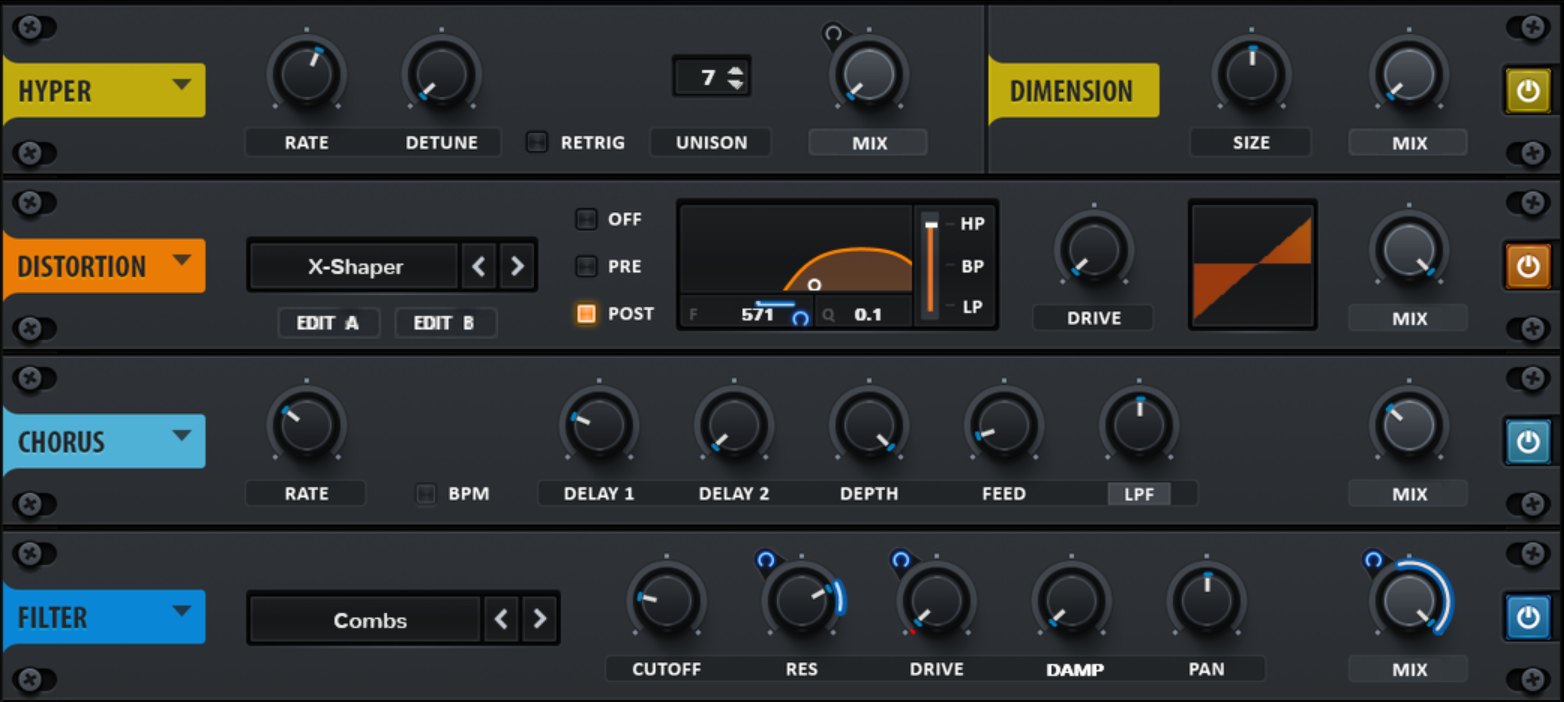Click the HP label
Screen dimensions: 1564x702
[x=972, y=224]
